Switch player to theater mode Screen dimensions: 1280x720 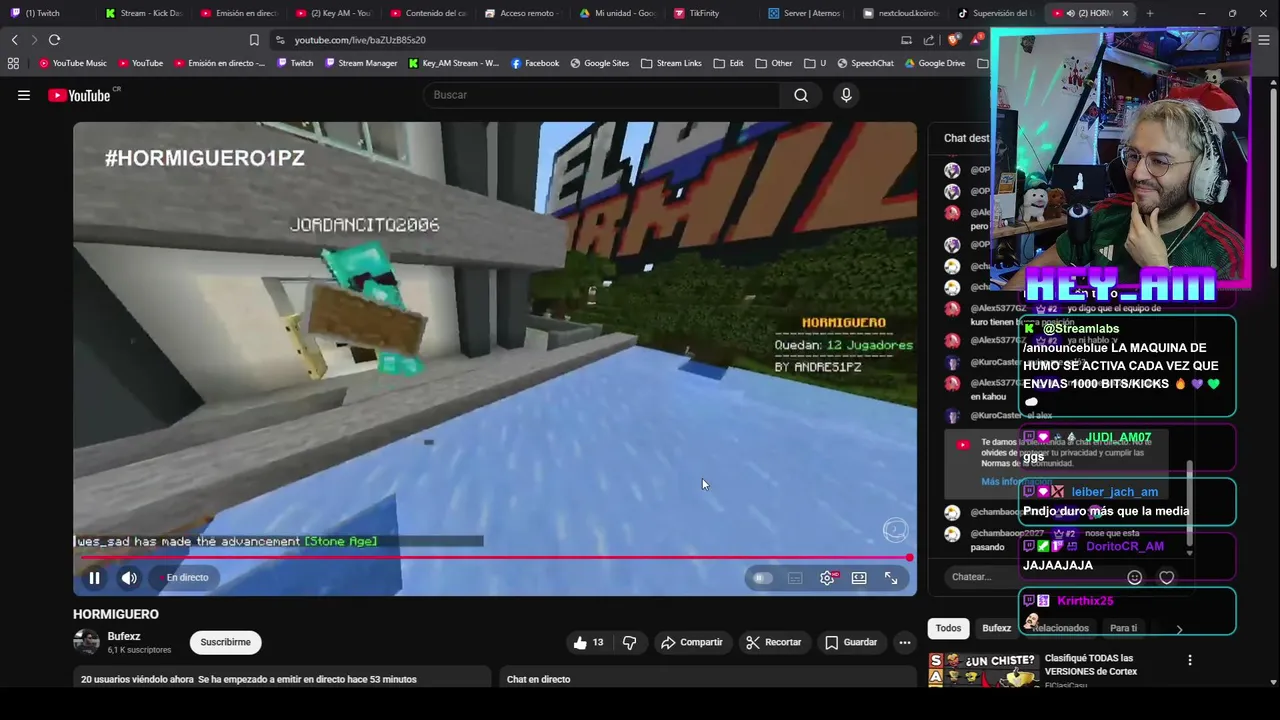(859, 578)
